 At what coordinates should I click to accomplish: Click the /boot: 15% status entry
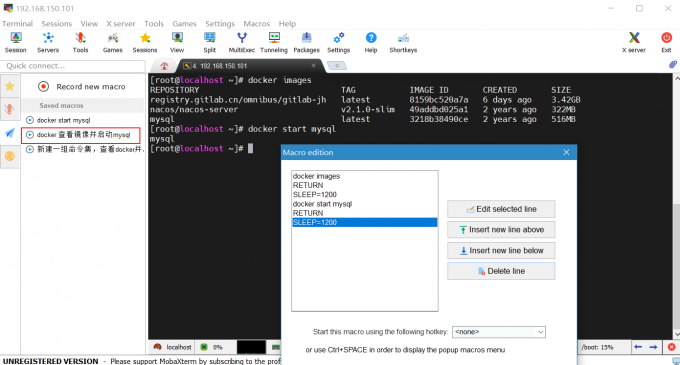coord(598,347)
